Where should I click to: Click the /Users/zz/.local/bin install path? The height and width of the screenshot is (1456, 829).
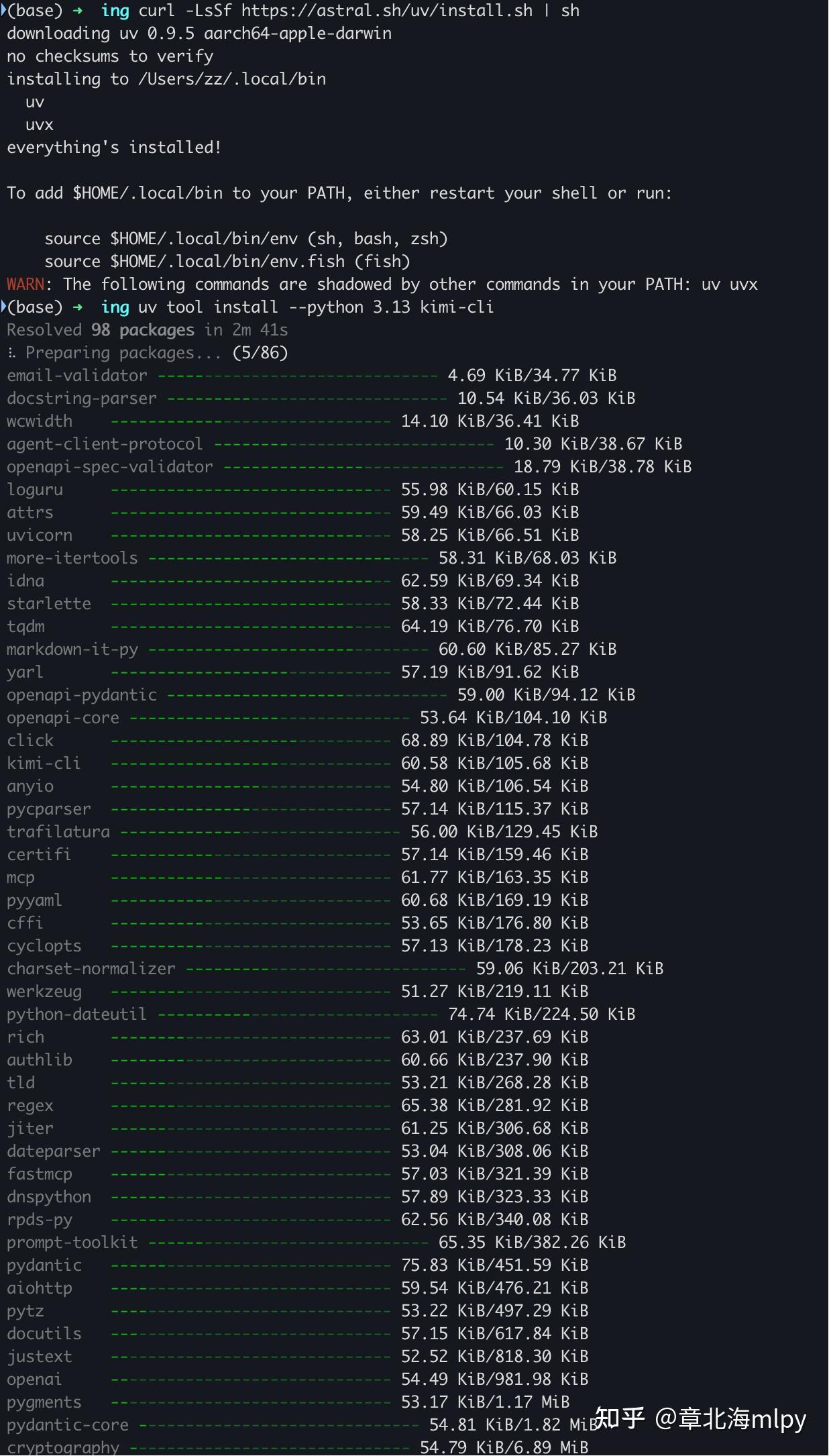[232, 79]
